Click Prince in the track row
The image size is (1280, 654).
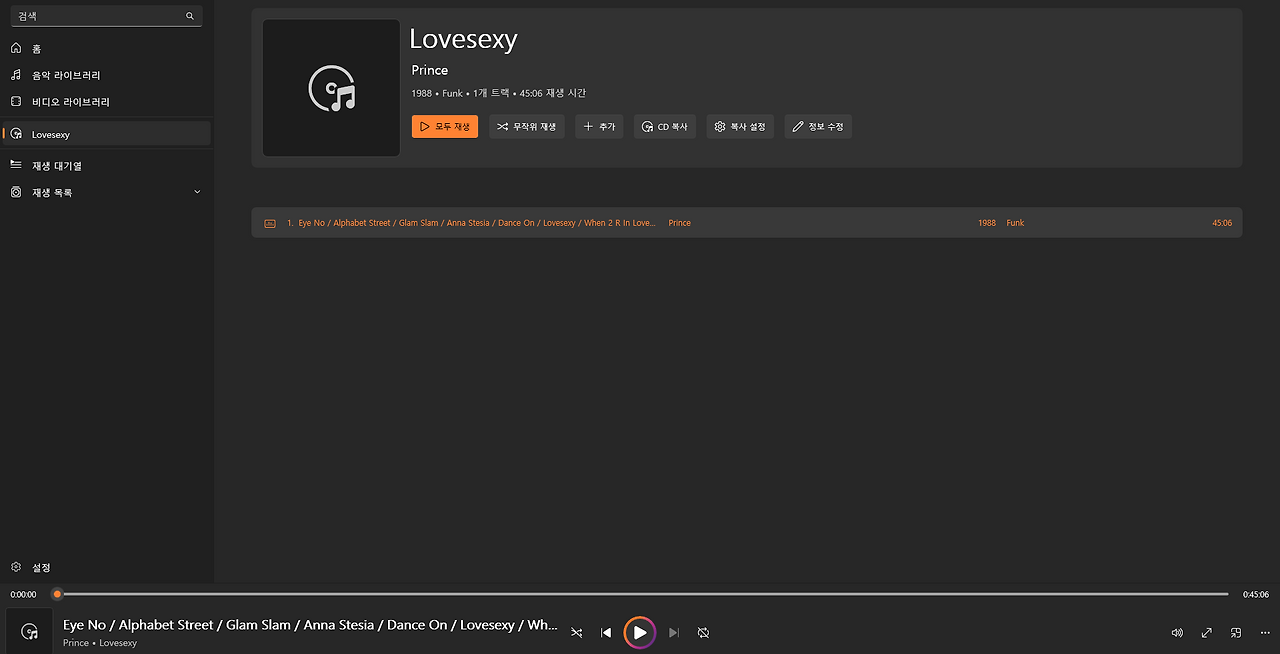(x=680, y=223)
